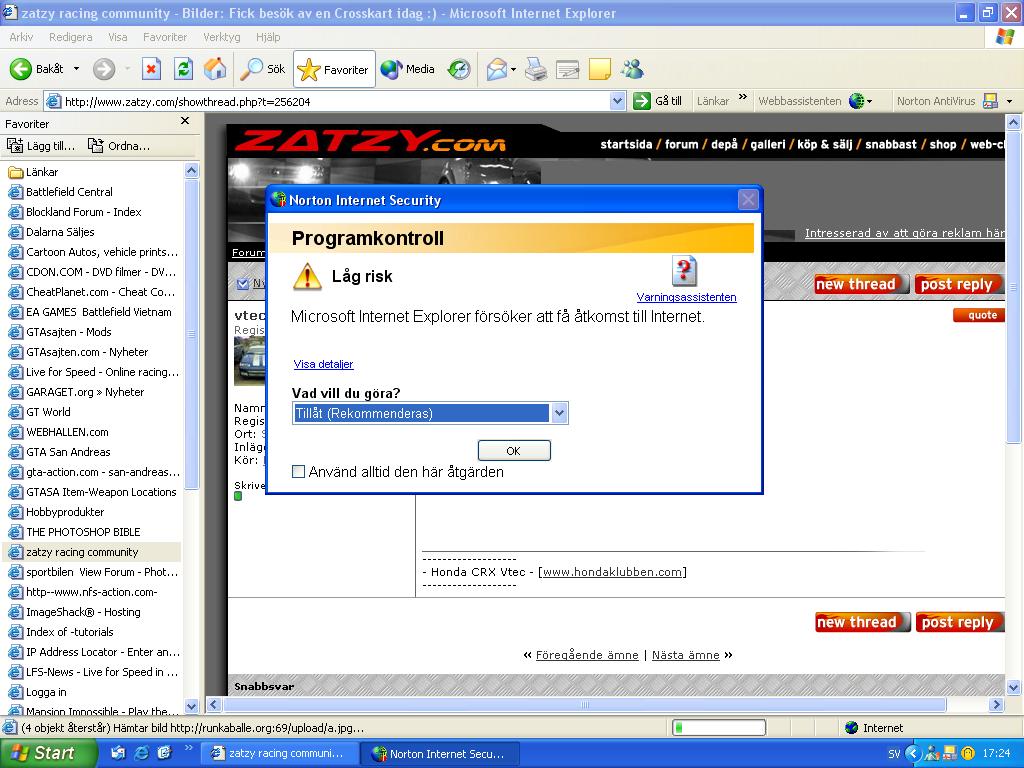Open GTA San Andreas favorite link

pos(68,452)
